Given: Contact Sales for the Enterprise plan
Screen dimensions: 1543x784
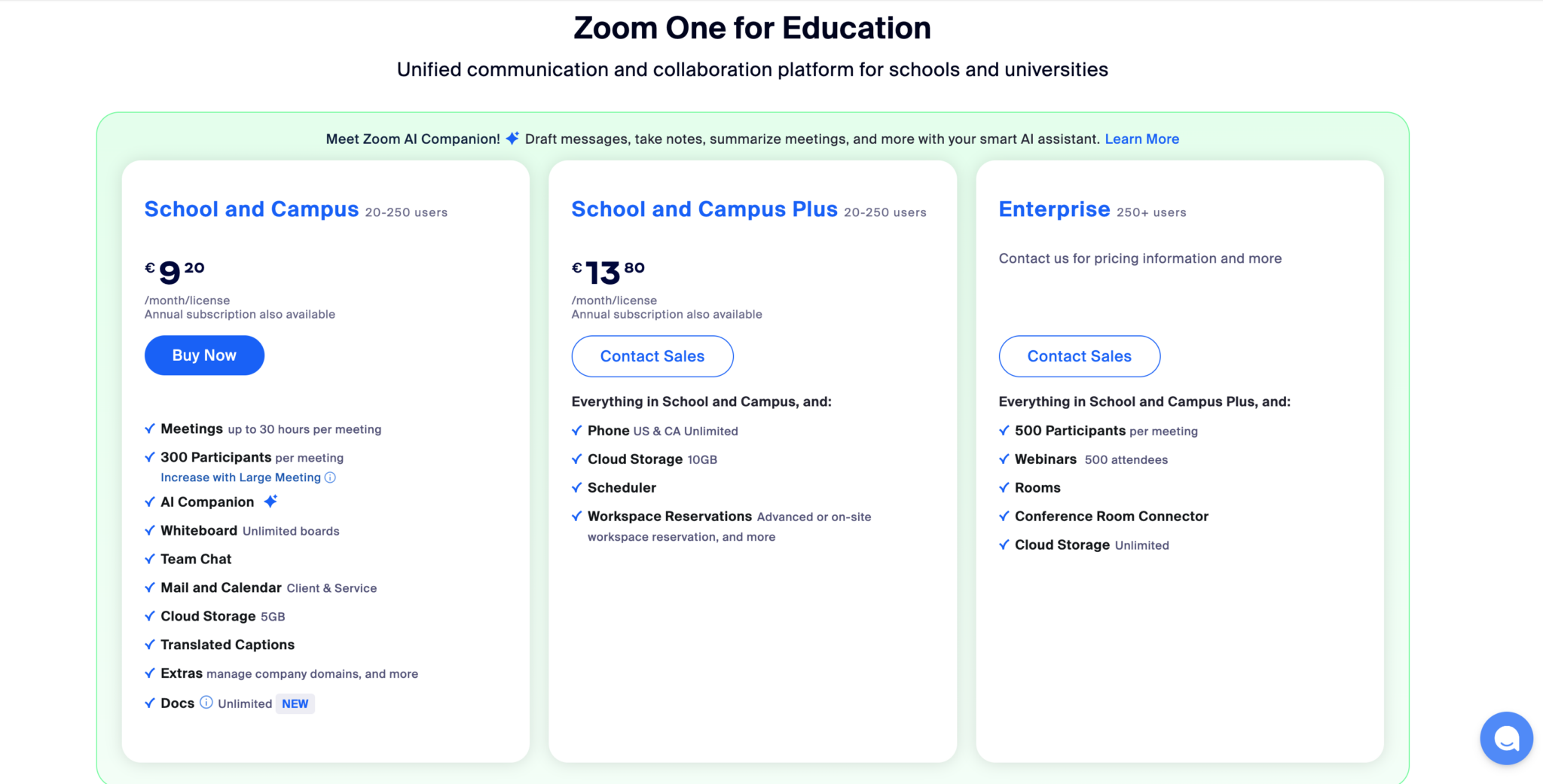Looking at the screenshot, I should [1079, 355].
